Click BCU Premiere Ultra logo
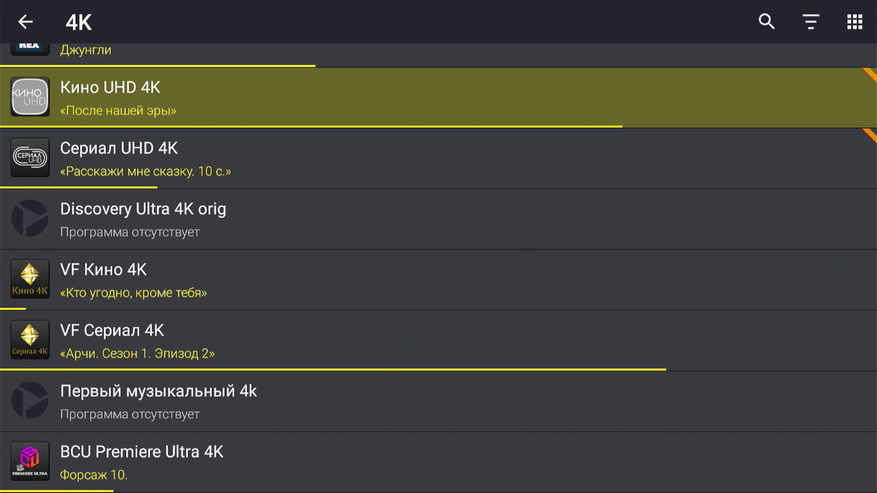Viewport: 877px width, 493px height. point(30,461)
